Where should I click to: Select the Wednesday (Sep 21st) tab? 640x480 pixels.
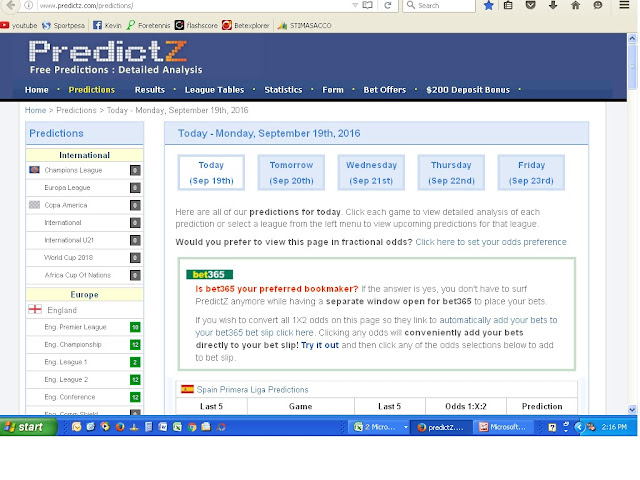pos(371,173)
